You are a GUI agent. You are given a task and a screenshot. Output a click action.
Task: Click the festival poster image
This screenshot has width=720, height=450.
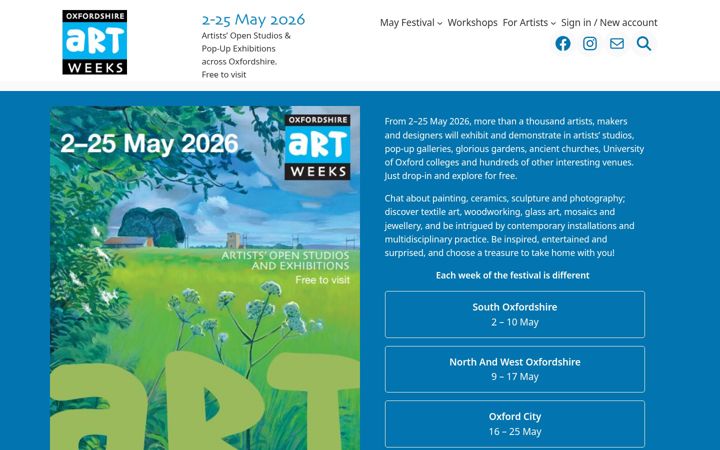205,278
